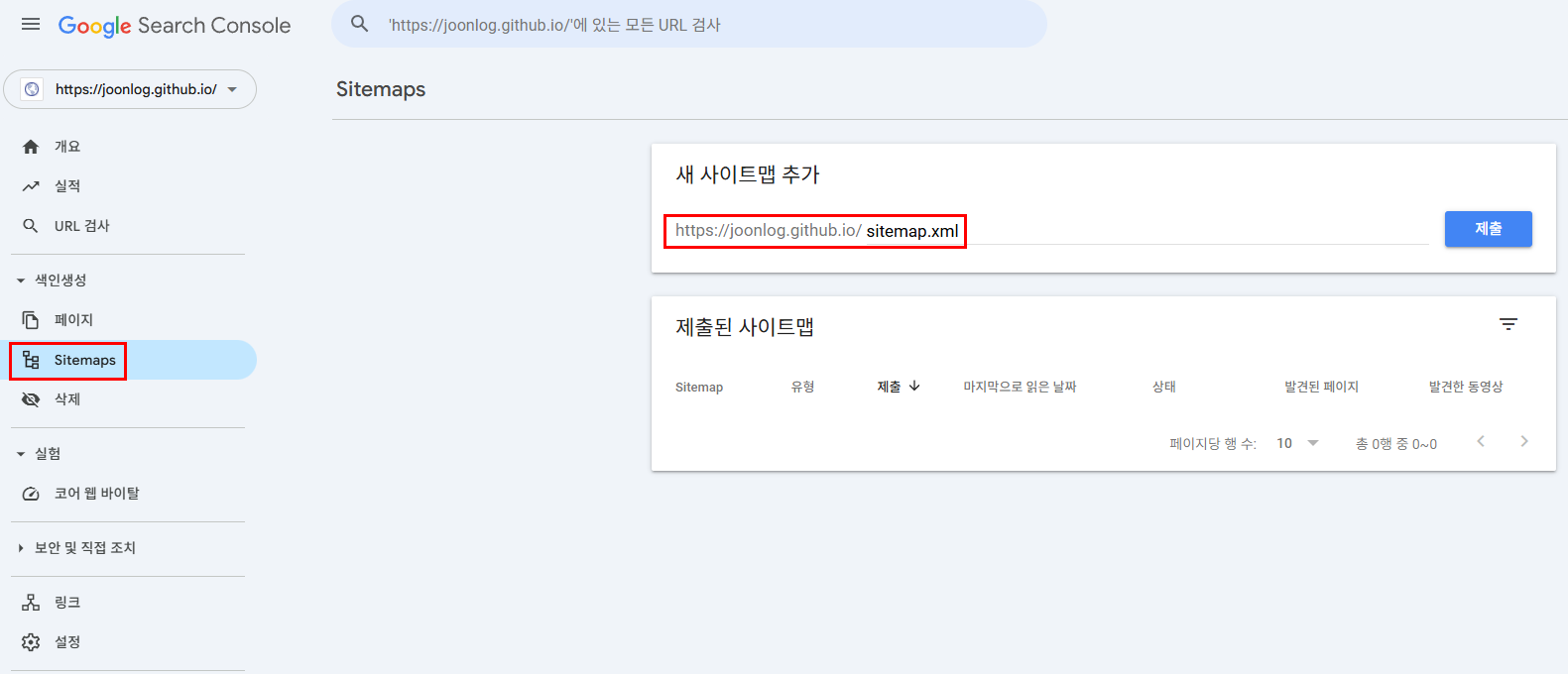The height and width of the screenshot is (674, 1568).
Task: Click the 코어 웹 바이탈 gauge icon
Action: pyautogui.click(x=31, y=494)
